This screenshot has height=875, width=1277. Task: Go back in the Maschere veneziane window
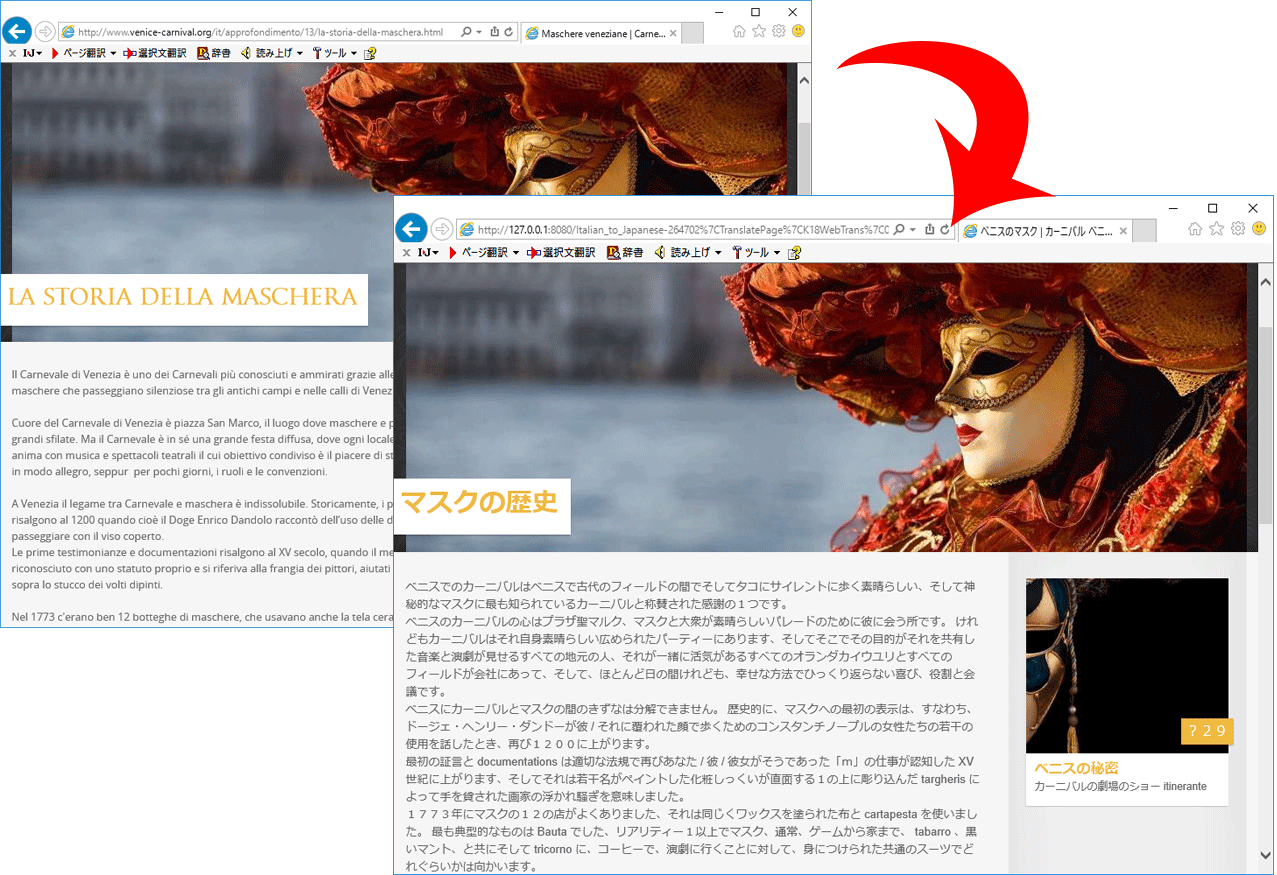point(19,31)
